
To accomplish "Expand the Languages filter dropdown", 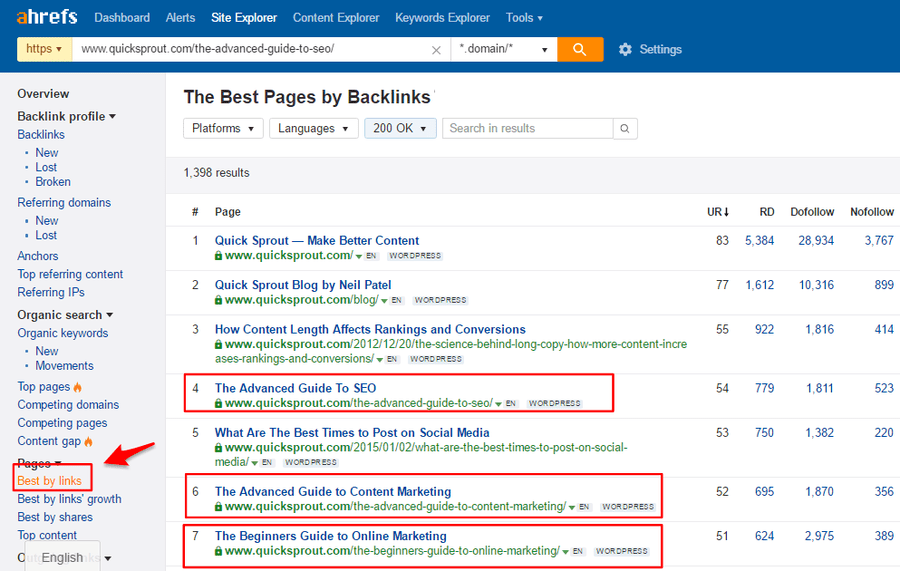I will click(314, 128).
